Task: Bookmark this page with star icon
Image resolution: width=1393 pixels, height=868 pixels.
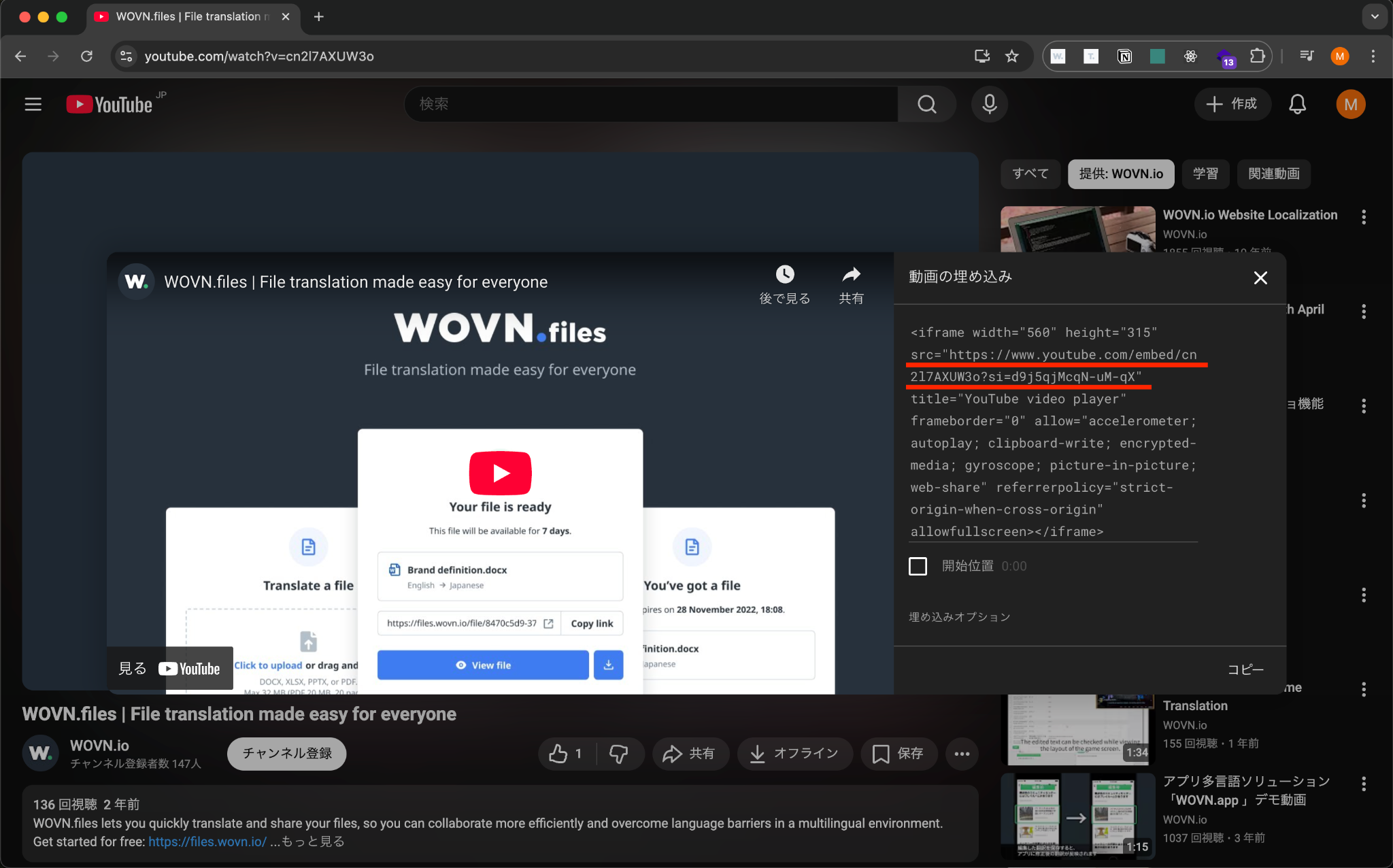Action: click(1012, 56)
